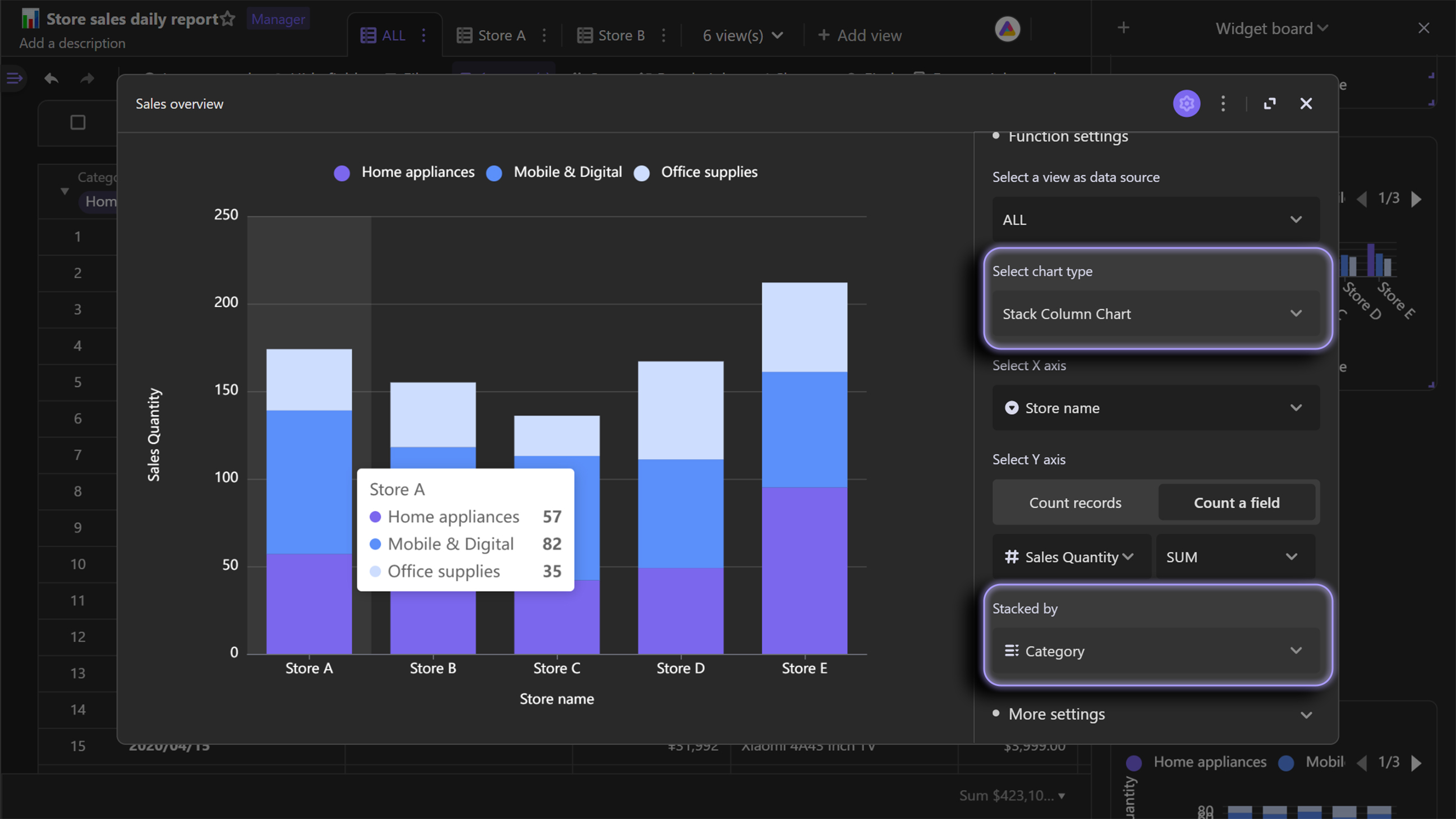Click Add a description text
Image resolution: width=1456 pixels, height=819 pixels.
coord(72,44)
